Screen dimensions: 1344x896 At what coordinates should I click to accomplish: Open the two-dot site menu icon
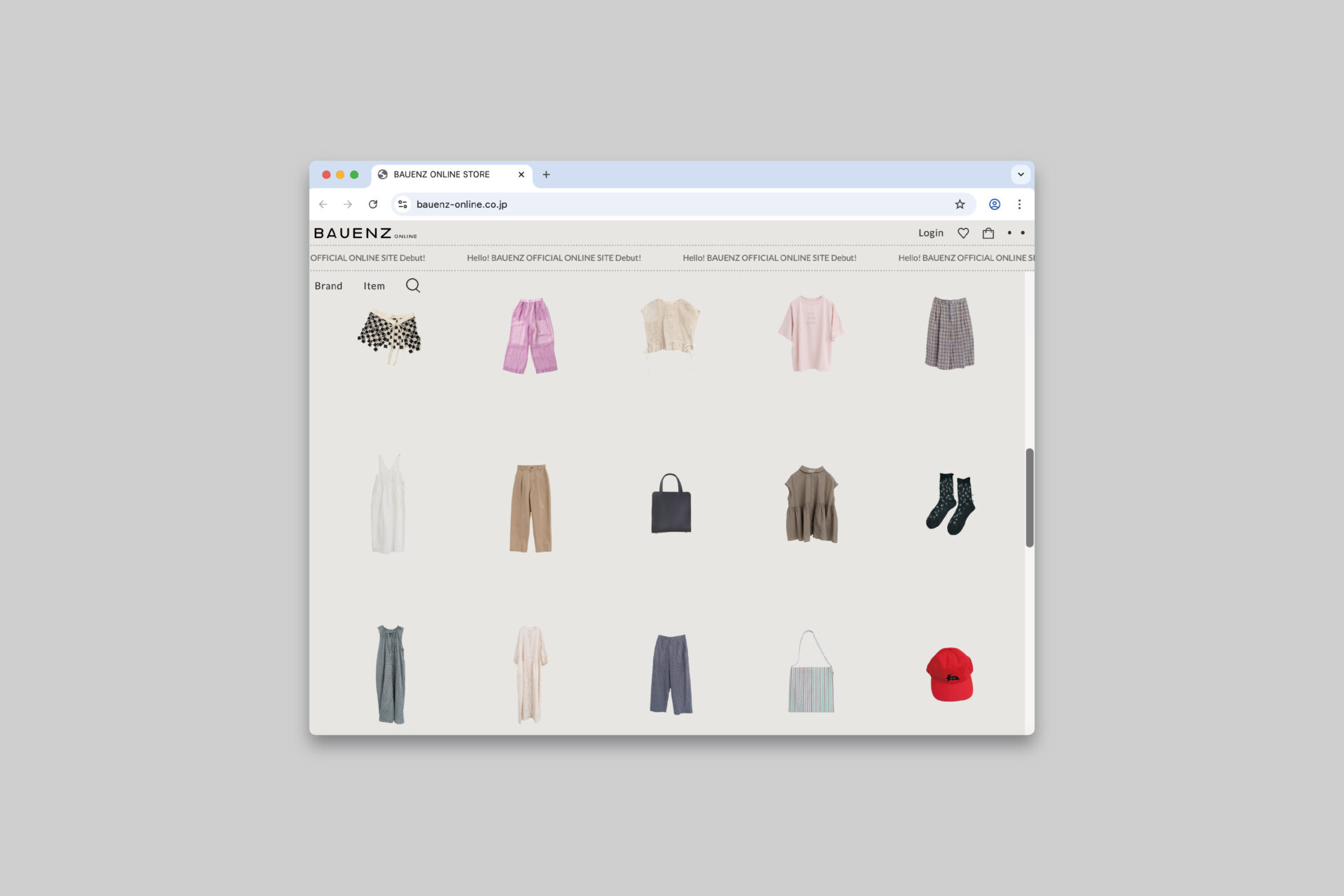(1016, 232)
